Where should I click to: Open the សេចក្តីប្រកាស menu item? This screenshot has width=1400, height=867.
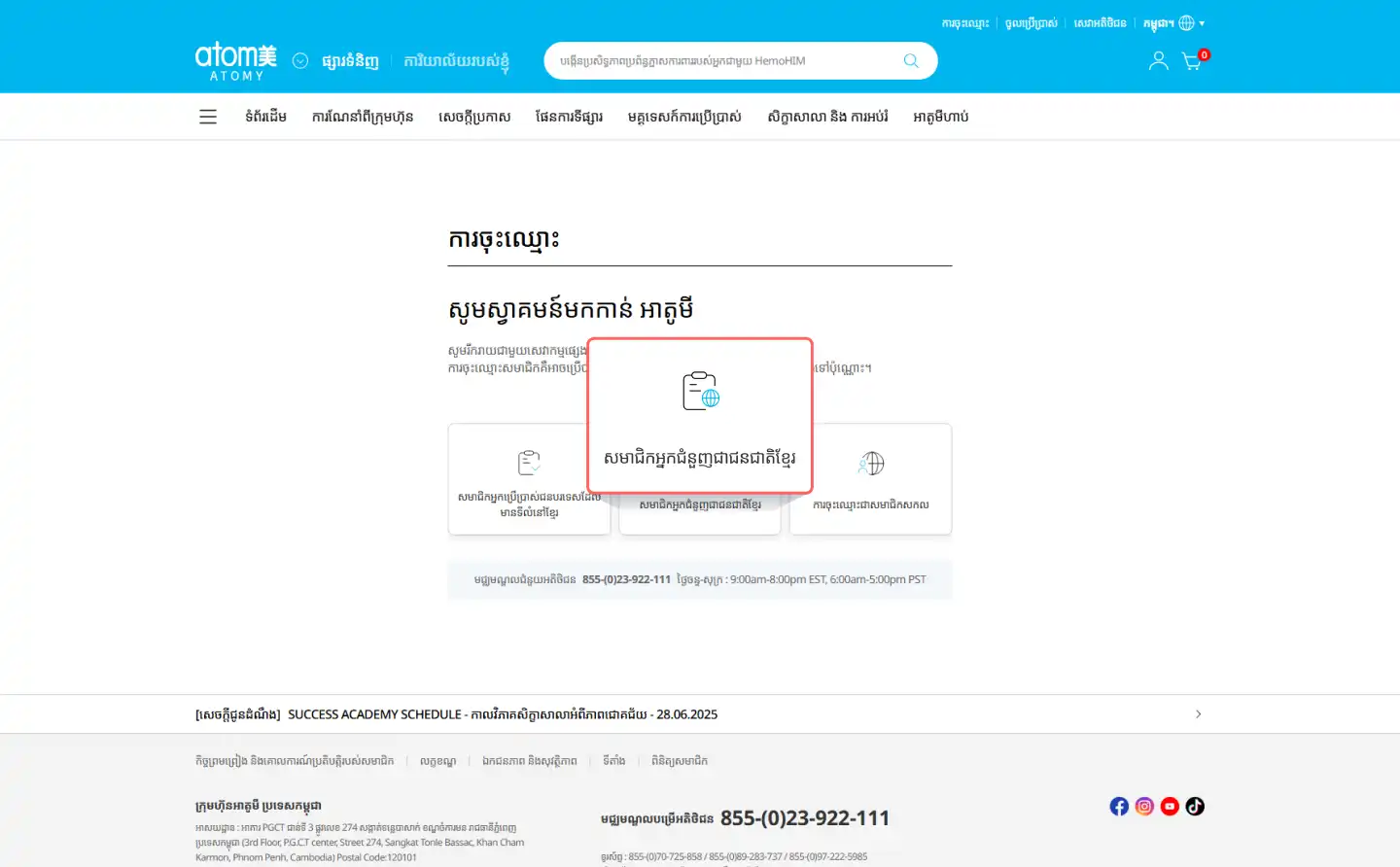(473, 117)
